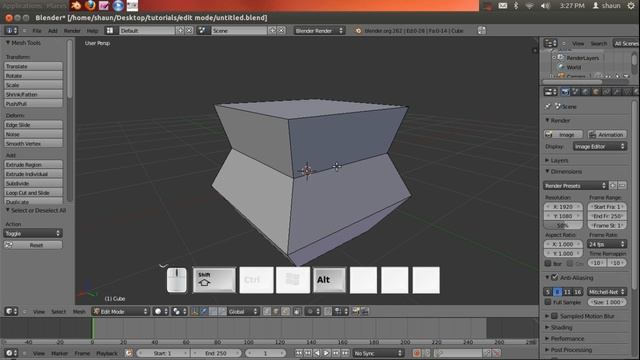Click the Extrude Region button
The image size is (640, 360).
[x=33, y=164]
